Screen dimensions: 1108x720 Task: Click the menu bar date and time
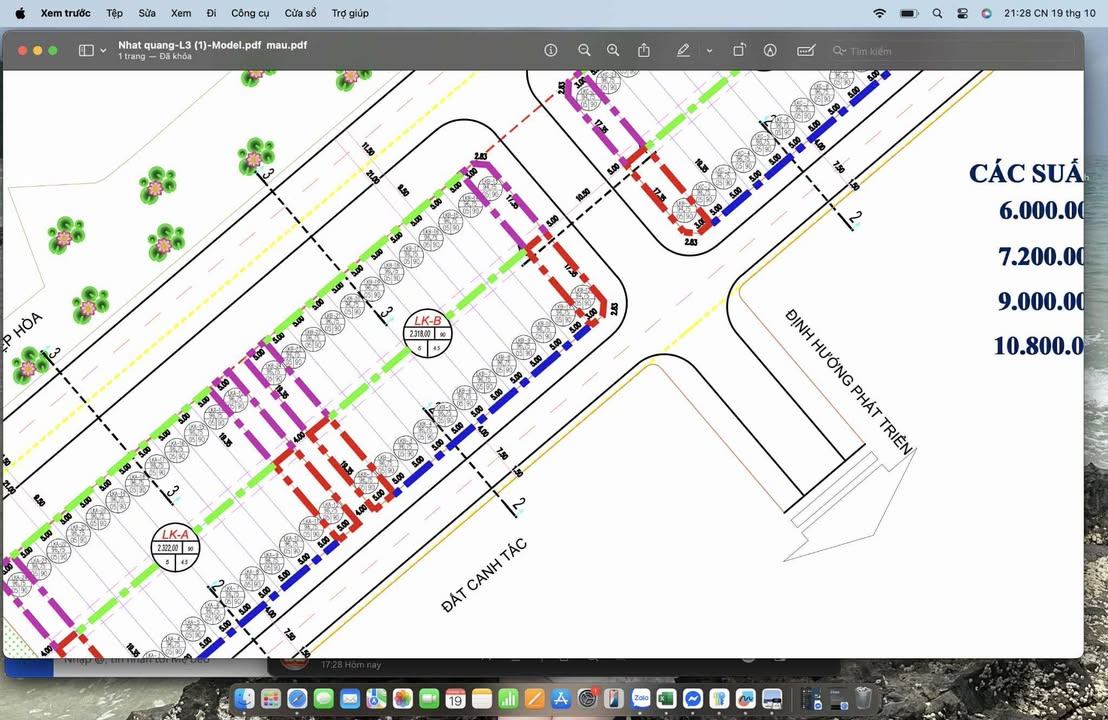click(x=1049, y=13)
